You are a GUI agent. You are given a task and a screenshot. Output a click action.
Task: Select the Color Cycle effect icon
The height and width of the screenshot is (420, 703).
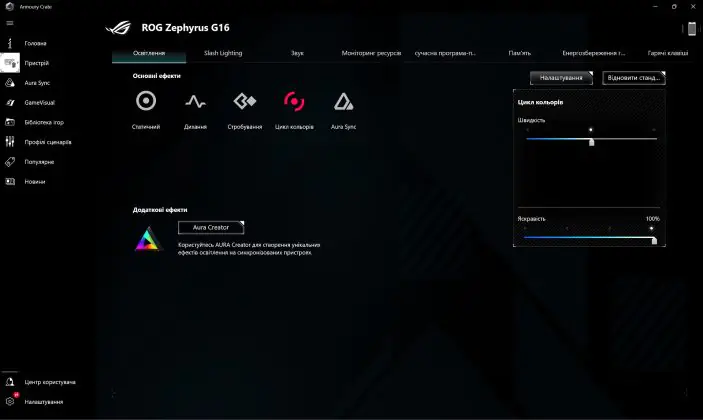pos(294,101)
